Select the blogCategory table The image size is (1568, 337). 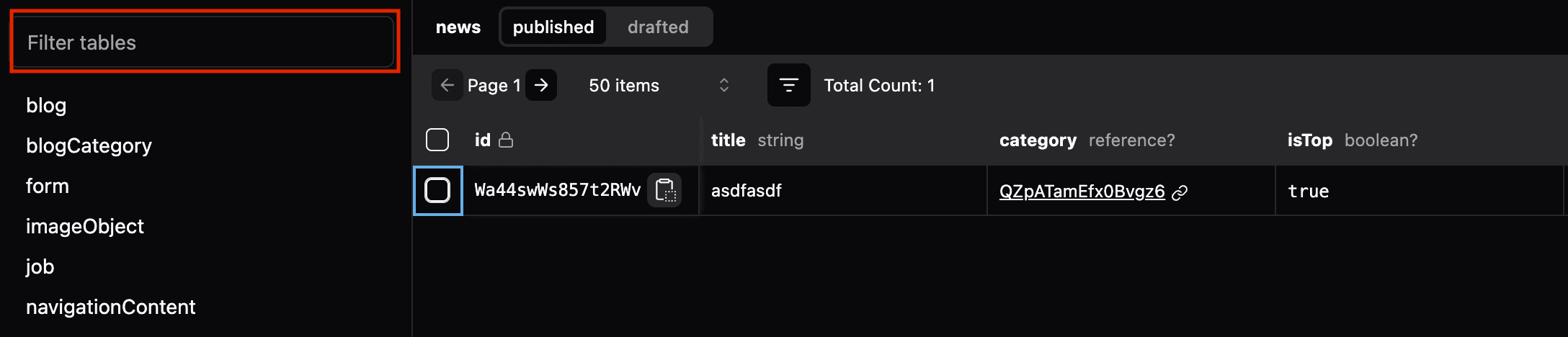[x=89, y=146]
